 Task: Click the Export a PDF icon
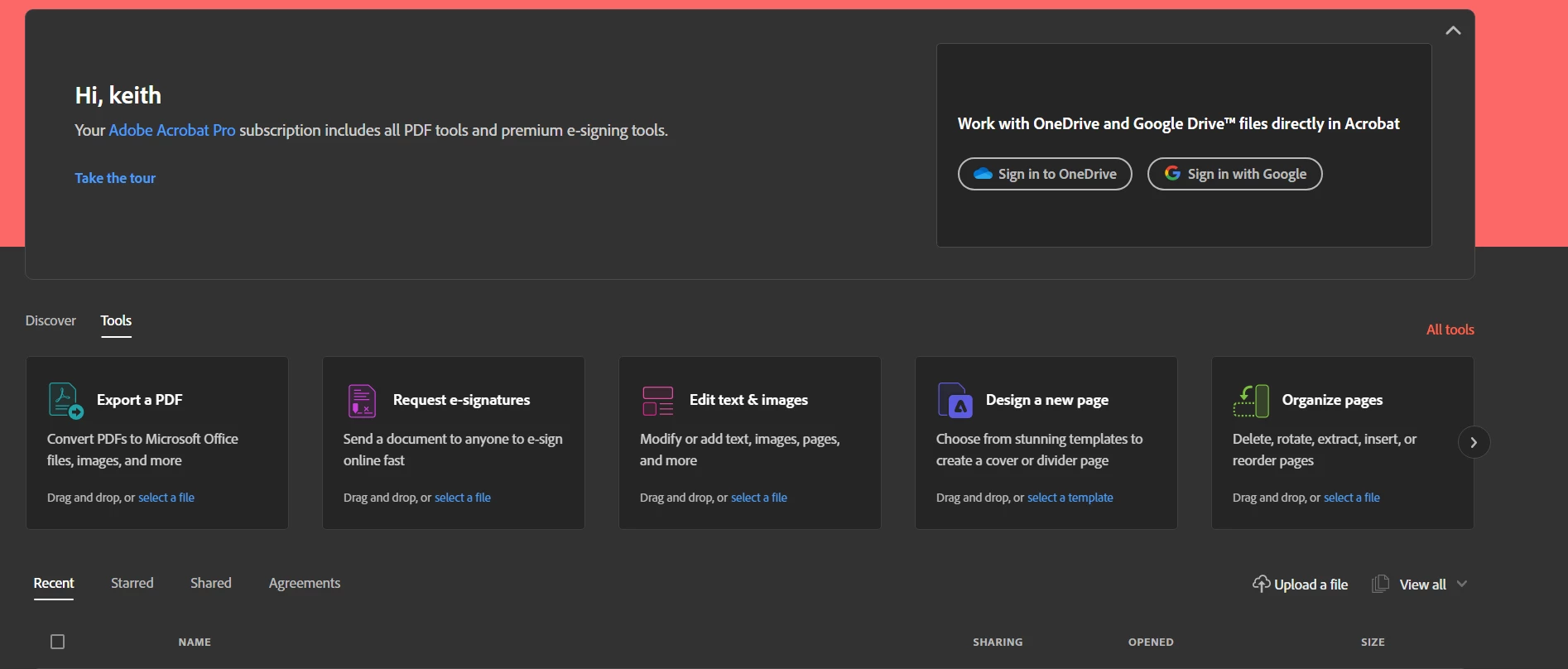pos(65,401)
